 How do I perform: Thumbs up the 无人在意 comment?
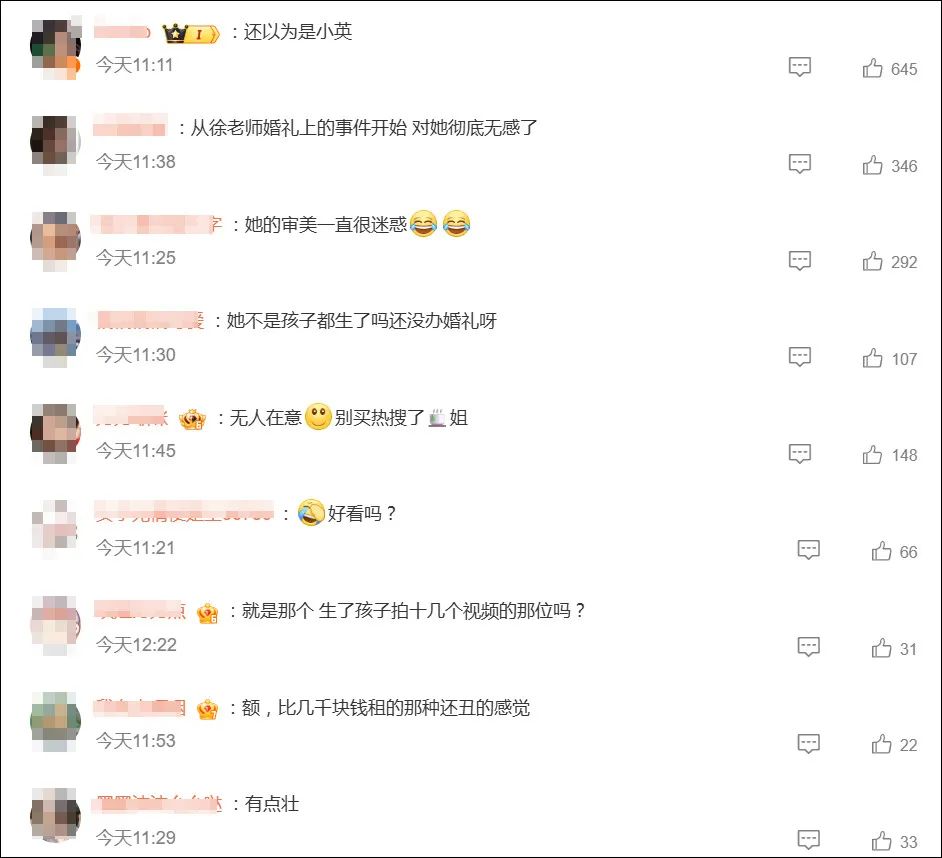click(872, 454)
